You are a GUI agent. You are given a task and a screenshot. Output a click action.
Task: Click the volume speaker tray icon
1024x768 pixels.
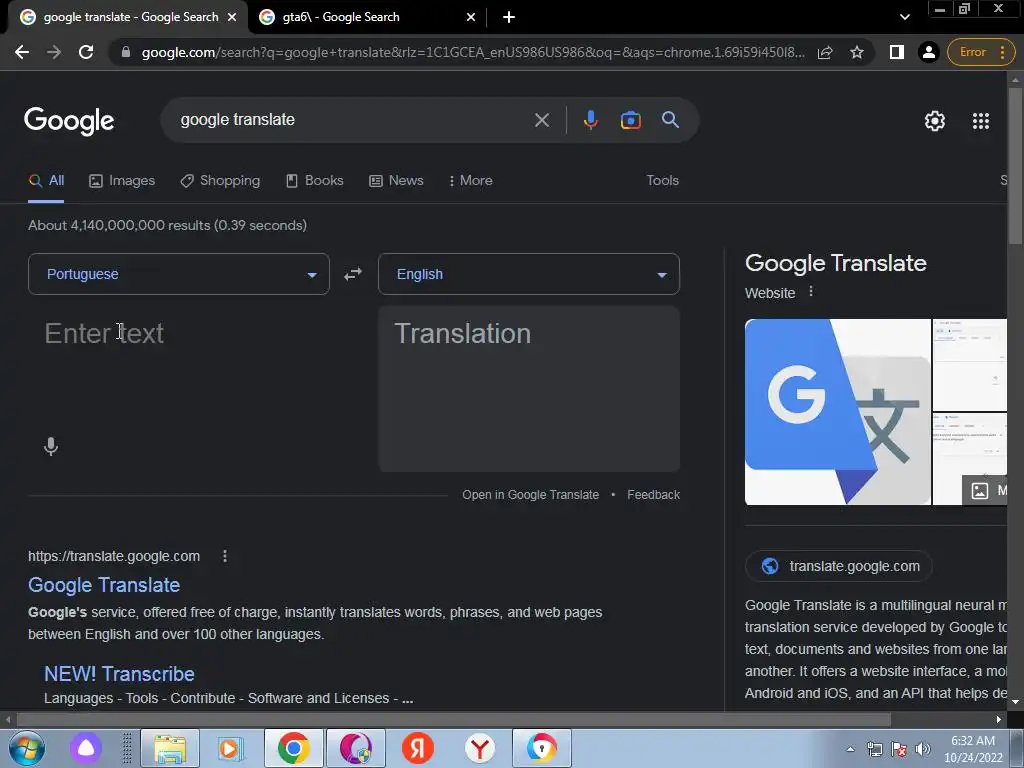pyautogui.click(x=923, y=749)
